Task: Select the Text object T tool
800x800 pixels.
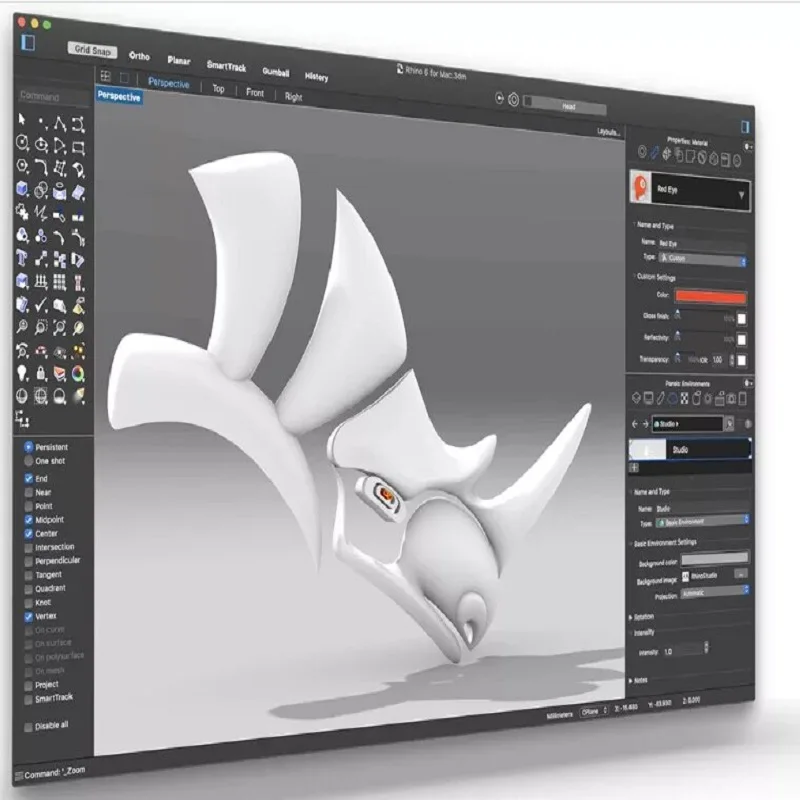Action: pos(21,258)
